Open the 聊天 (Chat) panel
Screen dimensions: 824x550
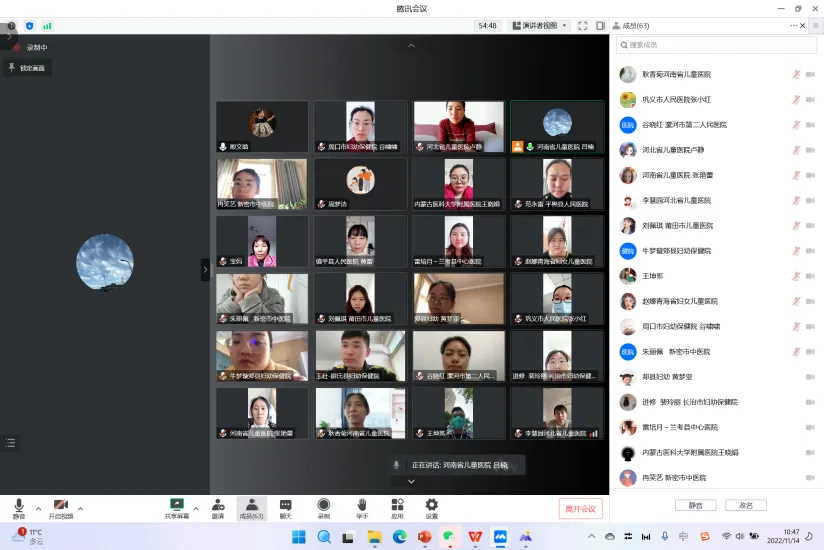tap(286, 508)
